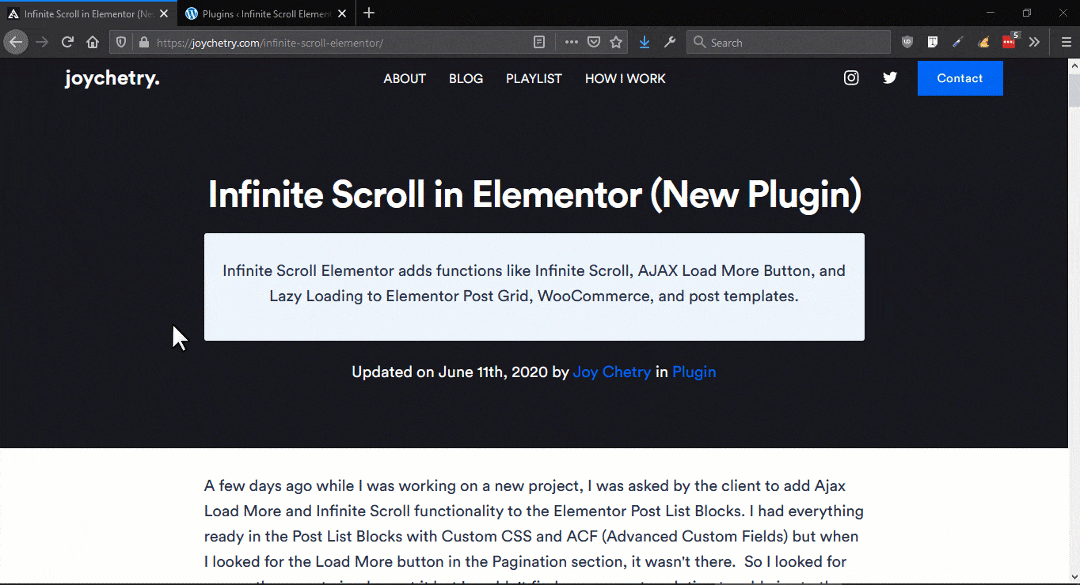This screenshot has height=585, width=1080.
Task: Open a new browser tab
Action: point(369,13)
